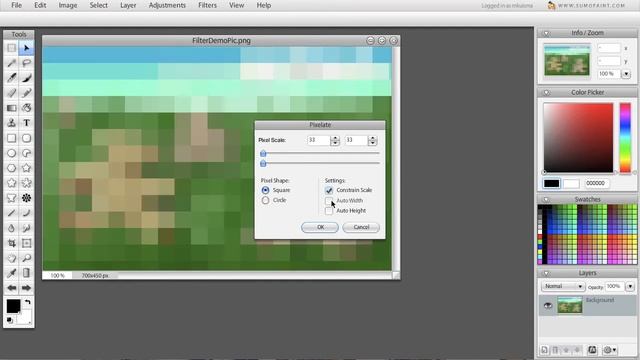
Task: Click Cancel in Pixelate dialog
Action: pyautogui.click(x=361, y=227)
